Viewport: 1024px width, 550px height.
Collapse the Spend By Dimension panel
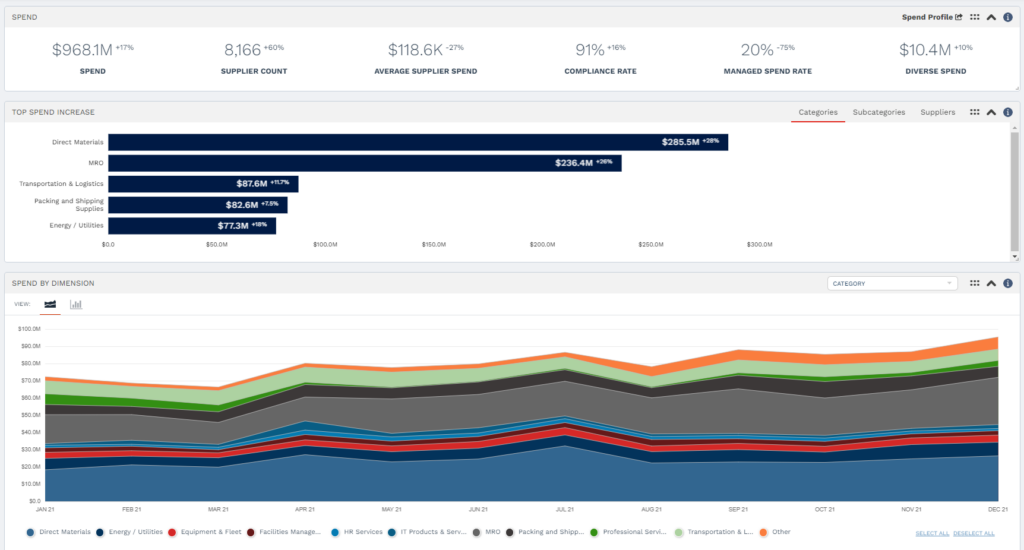[991, 283]
